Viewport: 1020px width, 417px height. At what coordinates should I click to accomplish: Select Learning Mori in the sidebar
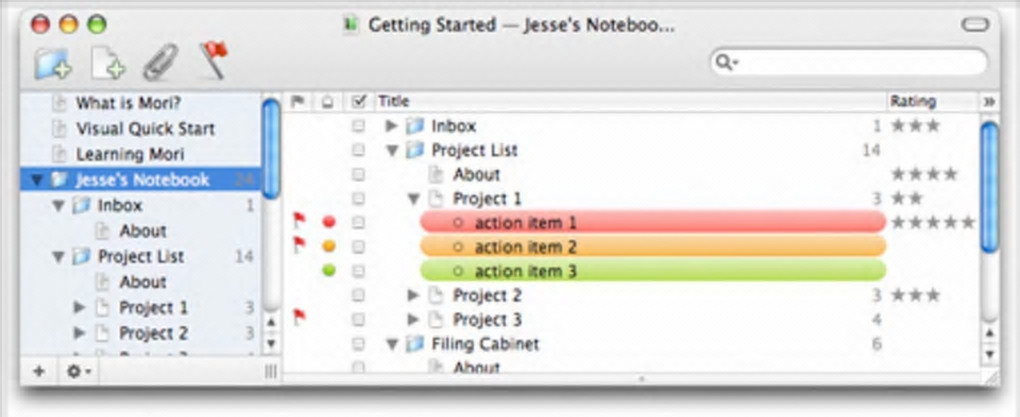130,154
